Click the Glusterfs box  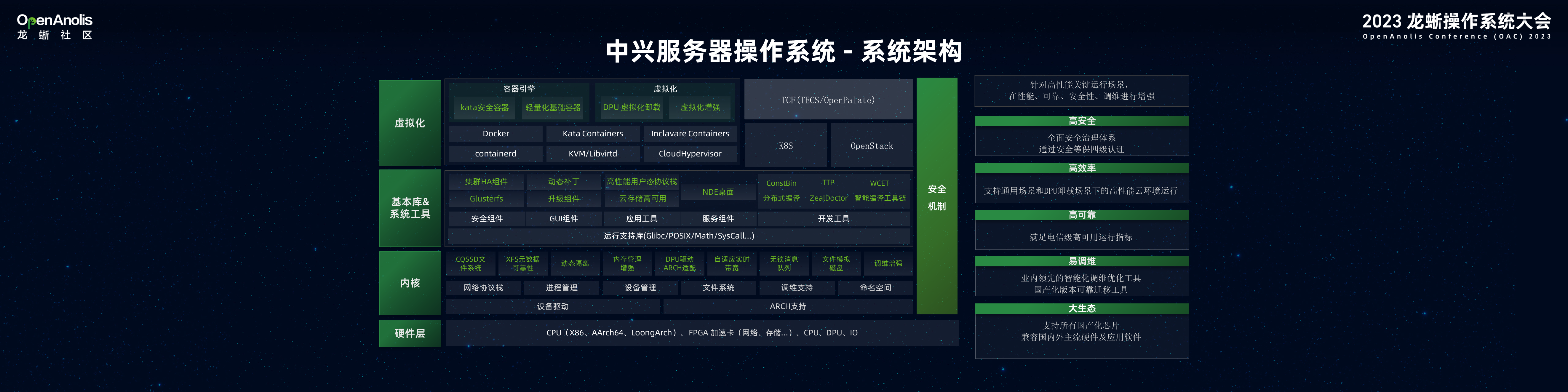(486, 199)
